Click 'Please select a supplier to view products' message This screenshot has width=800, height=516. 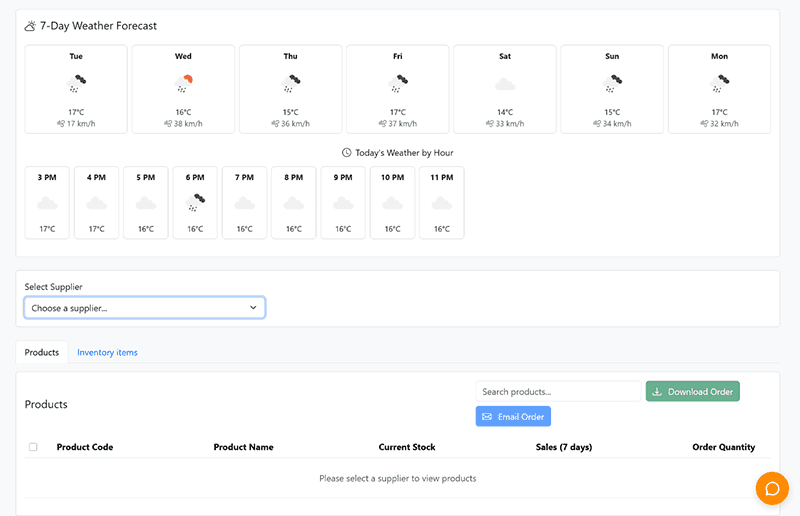[398, 478]
